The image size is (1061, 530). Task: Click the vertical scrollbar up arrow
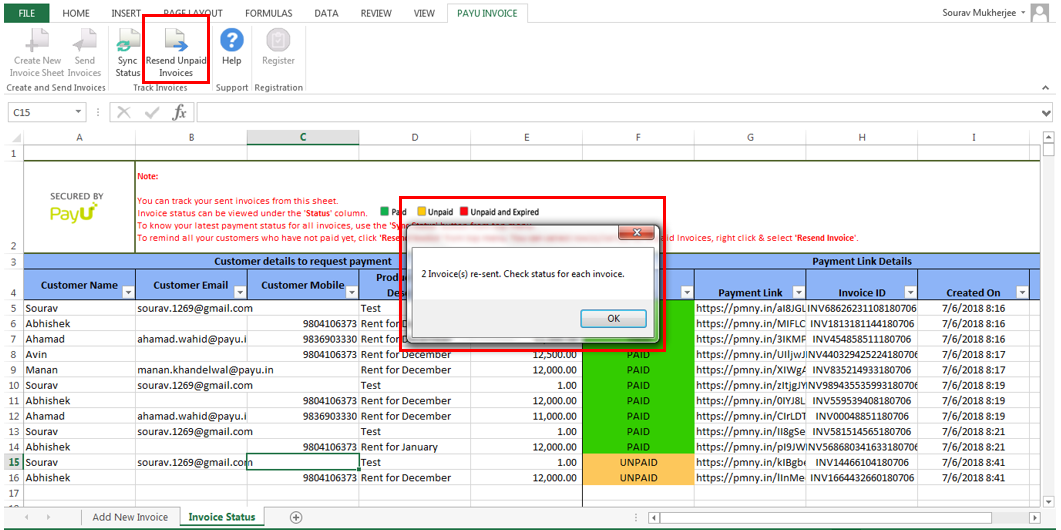coord(1049,136)
